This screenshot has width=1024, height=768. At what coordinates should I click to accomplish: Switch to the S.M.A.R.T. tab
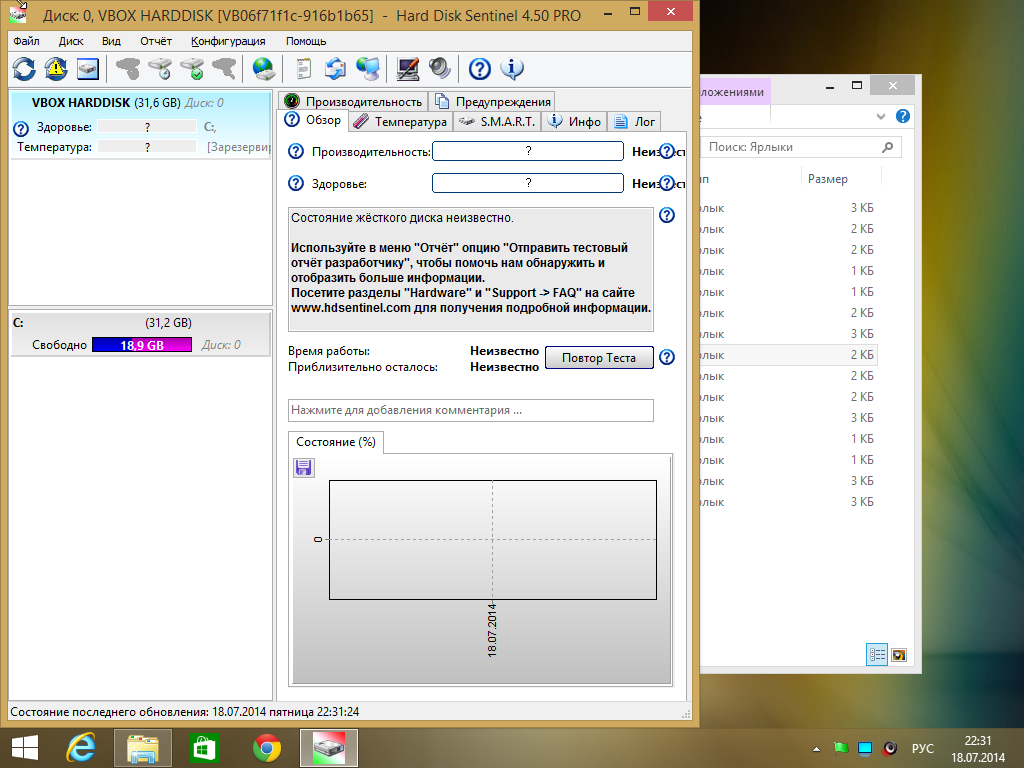(x=497, y=121)
